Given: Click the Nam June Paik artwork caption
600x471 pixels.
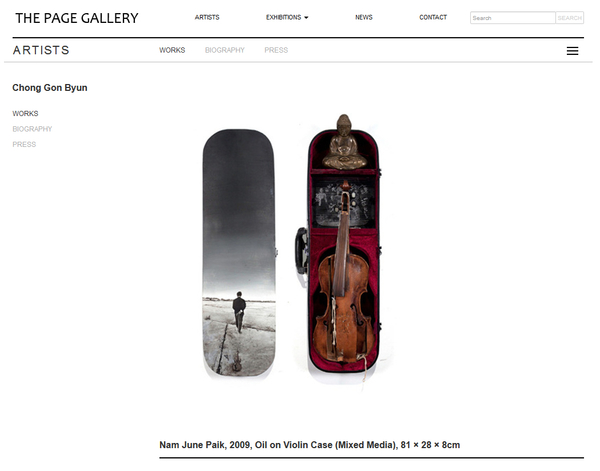Looking at the screenshot, I should click(x=310, y=445).
